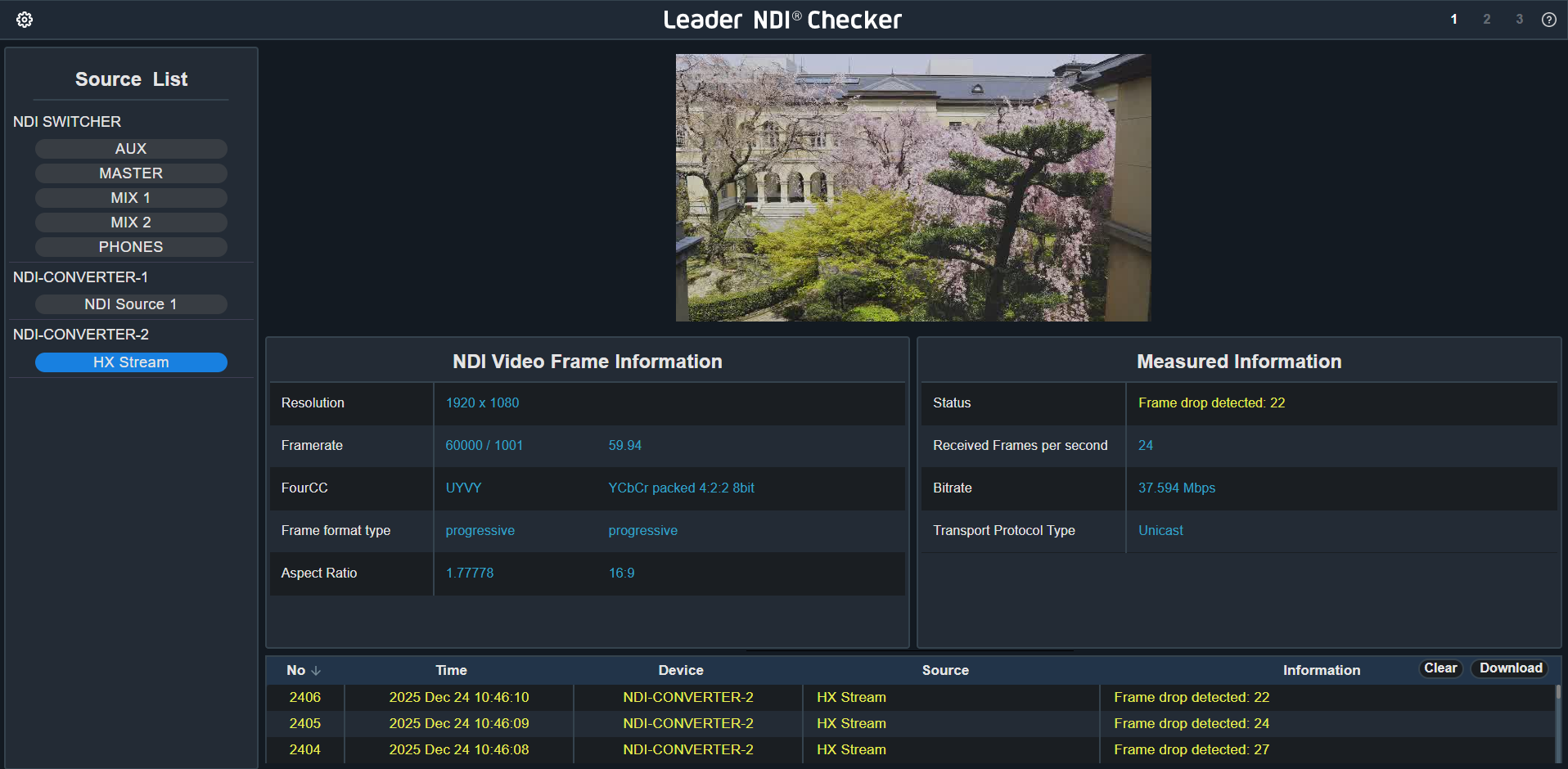Switch to page 1 tab
Image resolution: width=1568 pixels, height=769 pixels.
coord(1453,20)
